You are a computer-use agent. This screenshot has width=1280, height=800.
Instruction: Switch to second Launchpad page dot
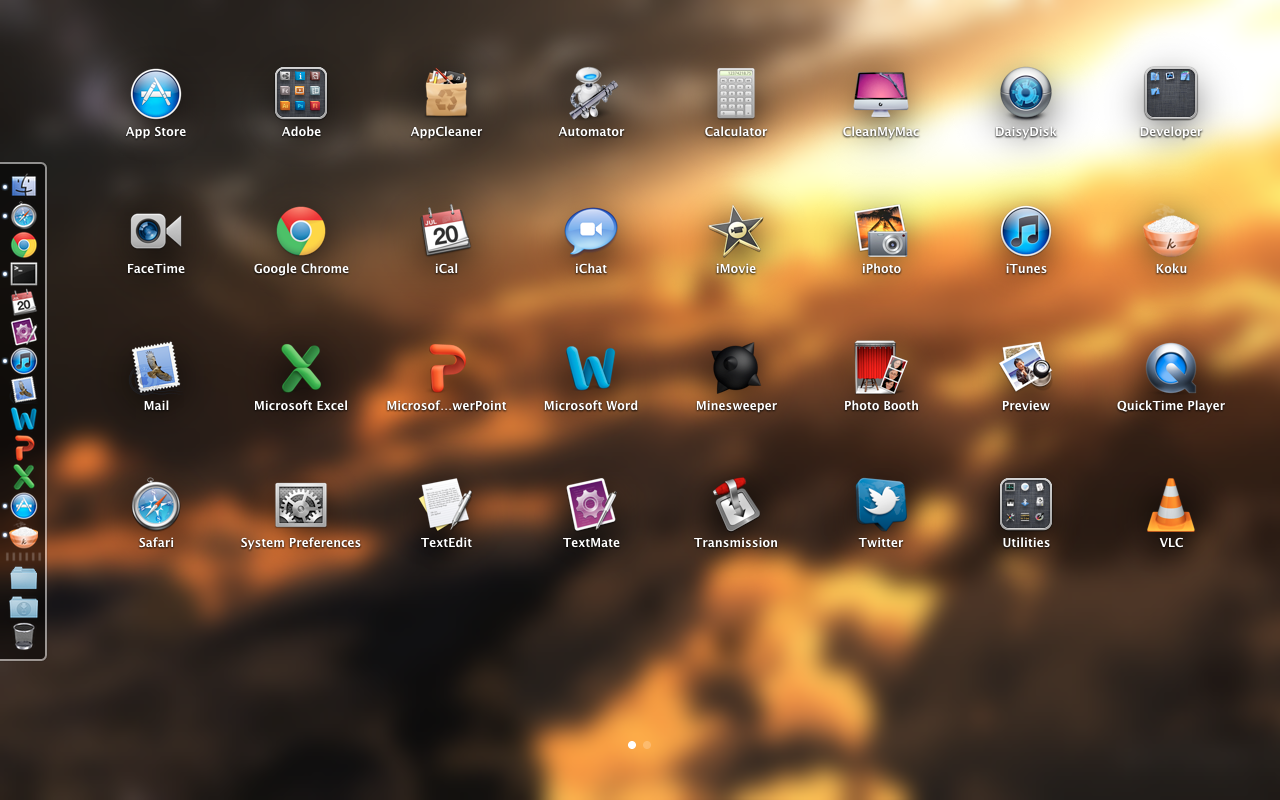click(647, 745)
